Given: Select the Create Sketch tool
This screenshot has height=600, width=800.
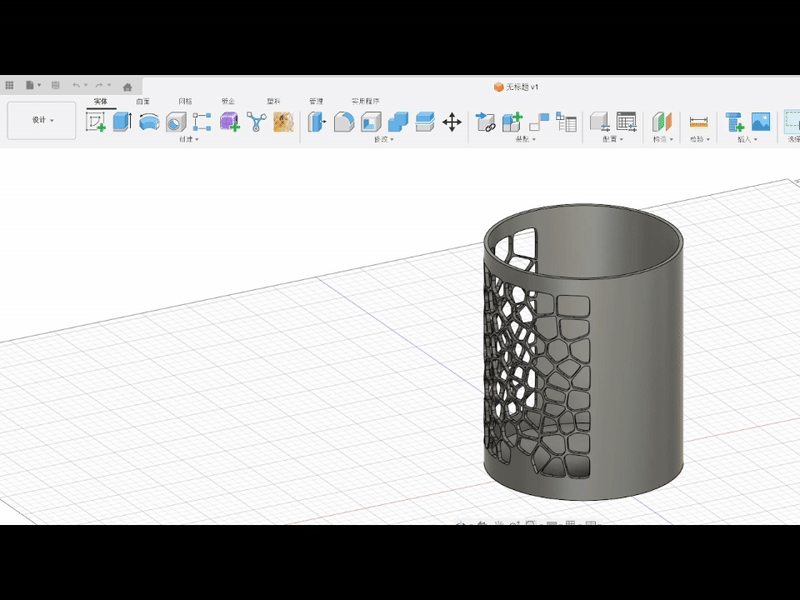Looking at the screenshot, I should [95, 122].
